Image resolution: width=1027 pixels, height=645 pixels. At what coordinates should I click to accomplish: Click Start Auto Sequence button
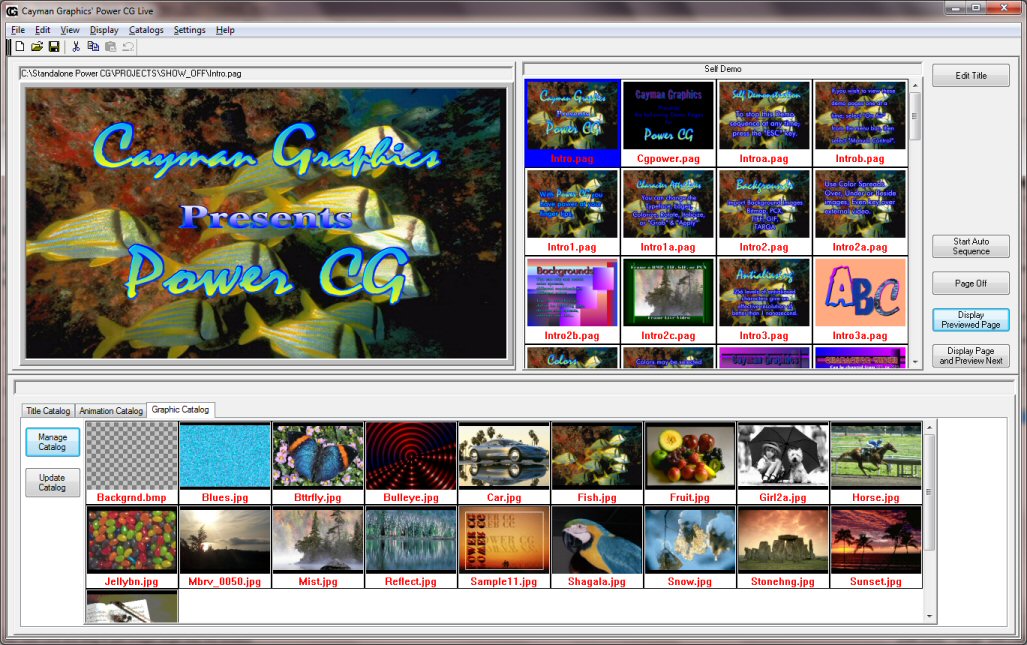tap(971, 246)
